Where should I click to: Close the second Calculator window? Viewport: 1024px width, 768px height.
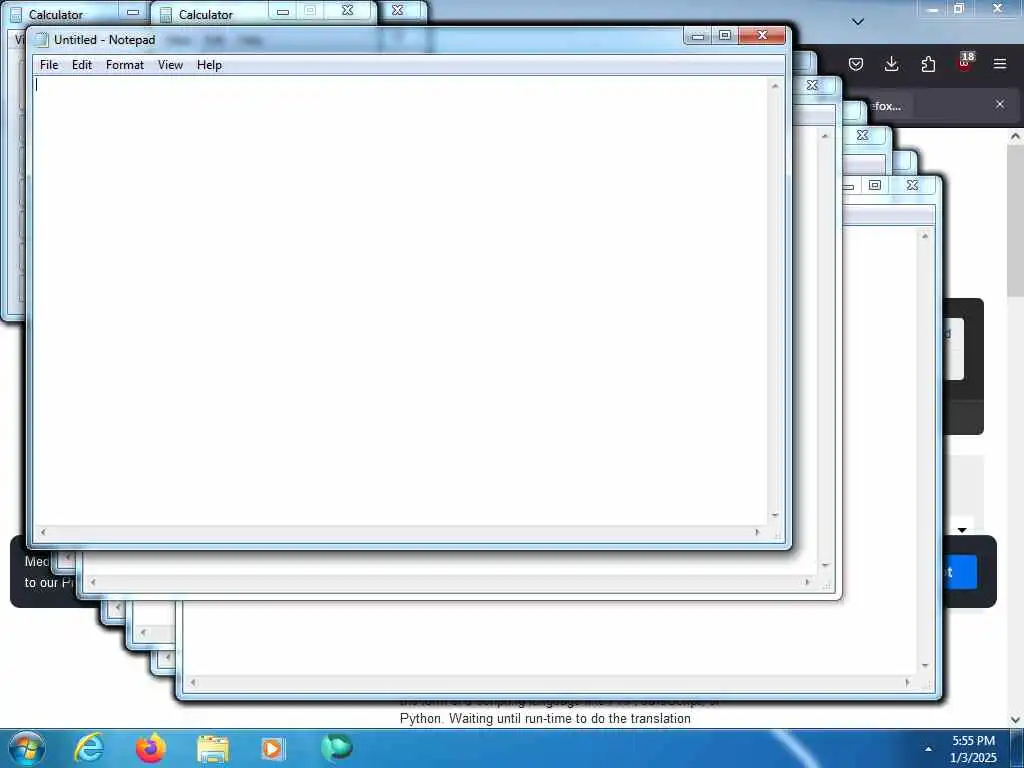click(347, 11)
